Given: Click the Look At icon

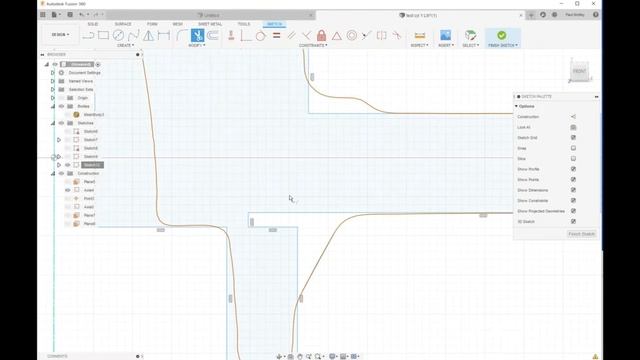Looking at the screenshot, I should pyautogui.click(x=573, y=127).
